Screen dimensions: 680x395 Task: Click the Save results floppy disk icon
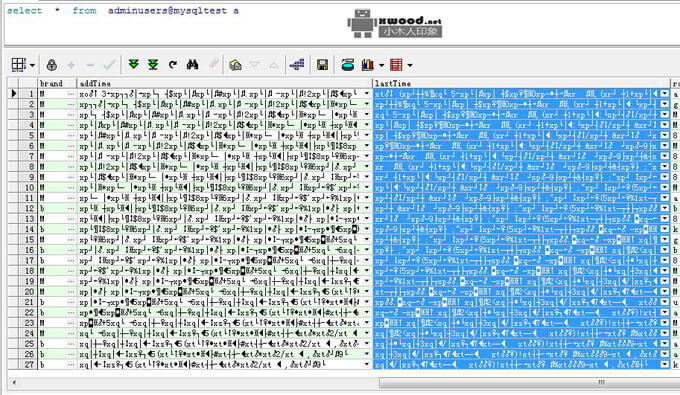point(322,65)
